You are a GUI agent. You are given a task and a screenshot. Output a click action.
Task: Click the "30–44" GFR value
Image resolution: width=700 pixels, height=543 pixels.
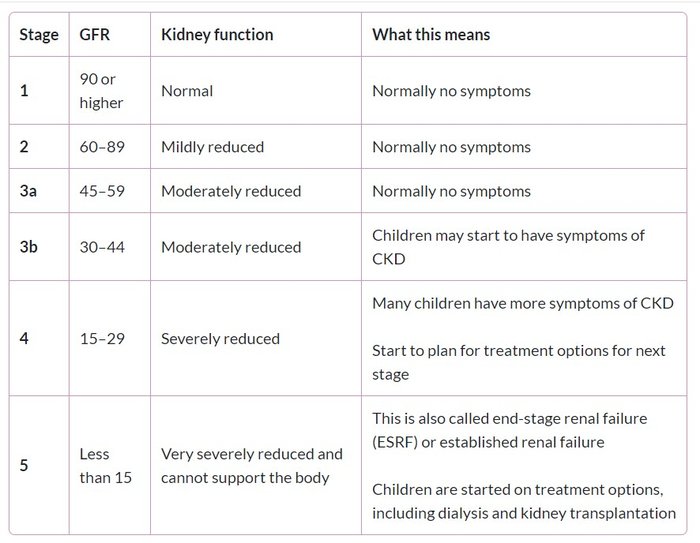click(103, 246)
